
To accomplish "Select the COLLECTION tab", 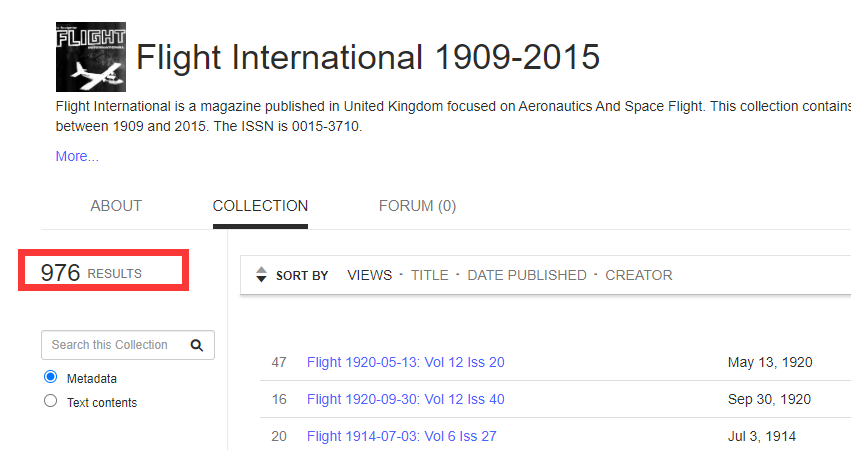I will [261, 206].
